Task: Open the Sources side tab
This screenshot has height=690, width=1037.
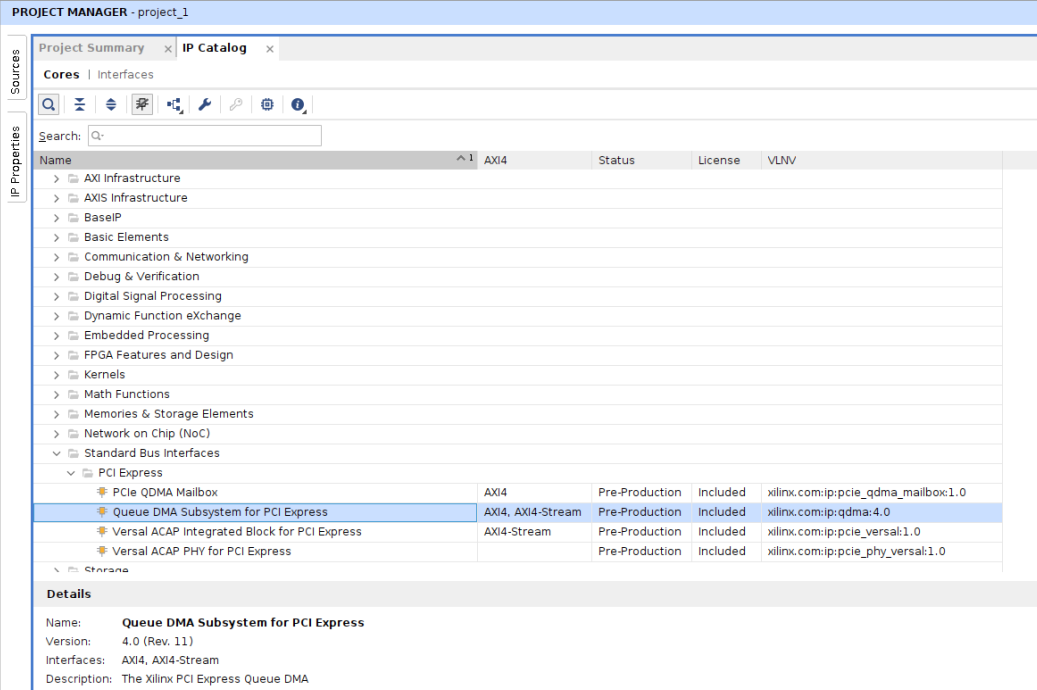Action: pyautogui.click(x=15, y=72)
